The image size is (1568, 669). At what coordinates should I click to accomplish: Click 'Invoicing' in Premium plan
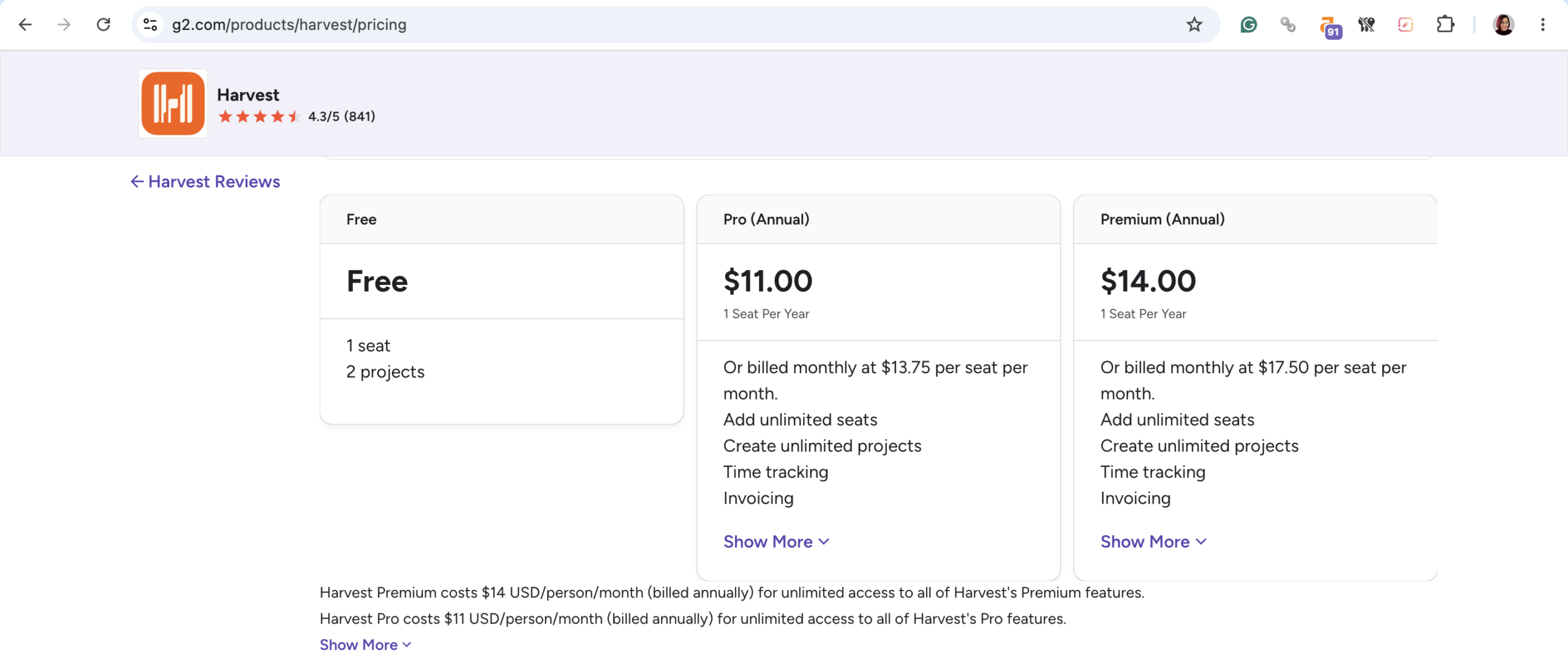click(x=1136, y=498)
